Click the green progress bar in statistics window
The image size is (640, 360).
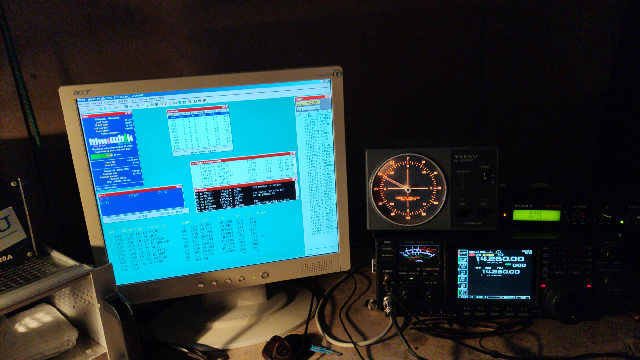click(102, 156)
